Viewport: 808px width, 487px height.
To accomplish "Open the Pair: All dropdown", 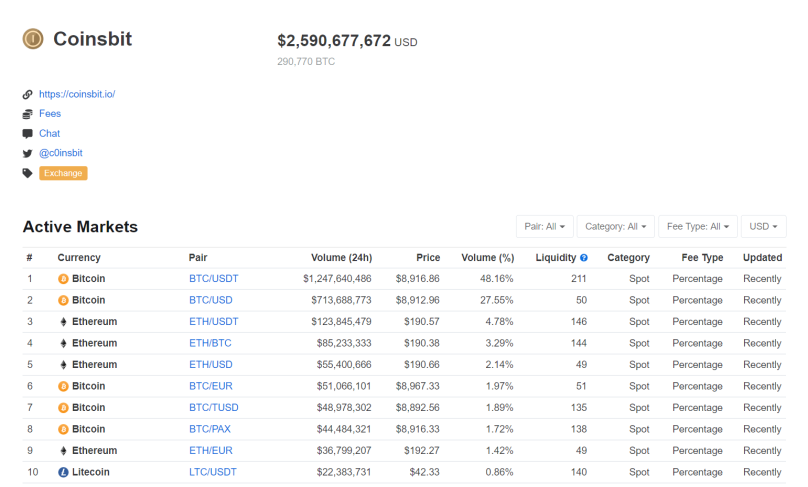I will [545, 226].
